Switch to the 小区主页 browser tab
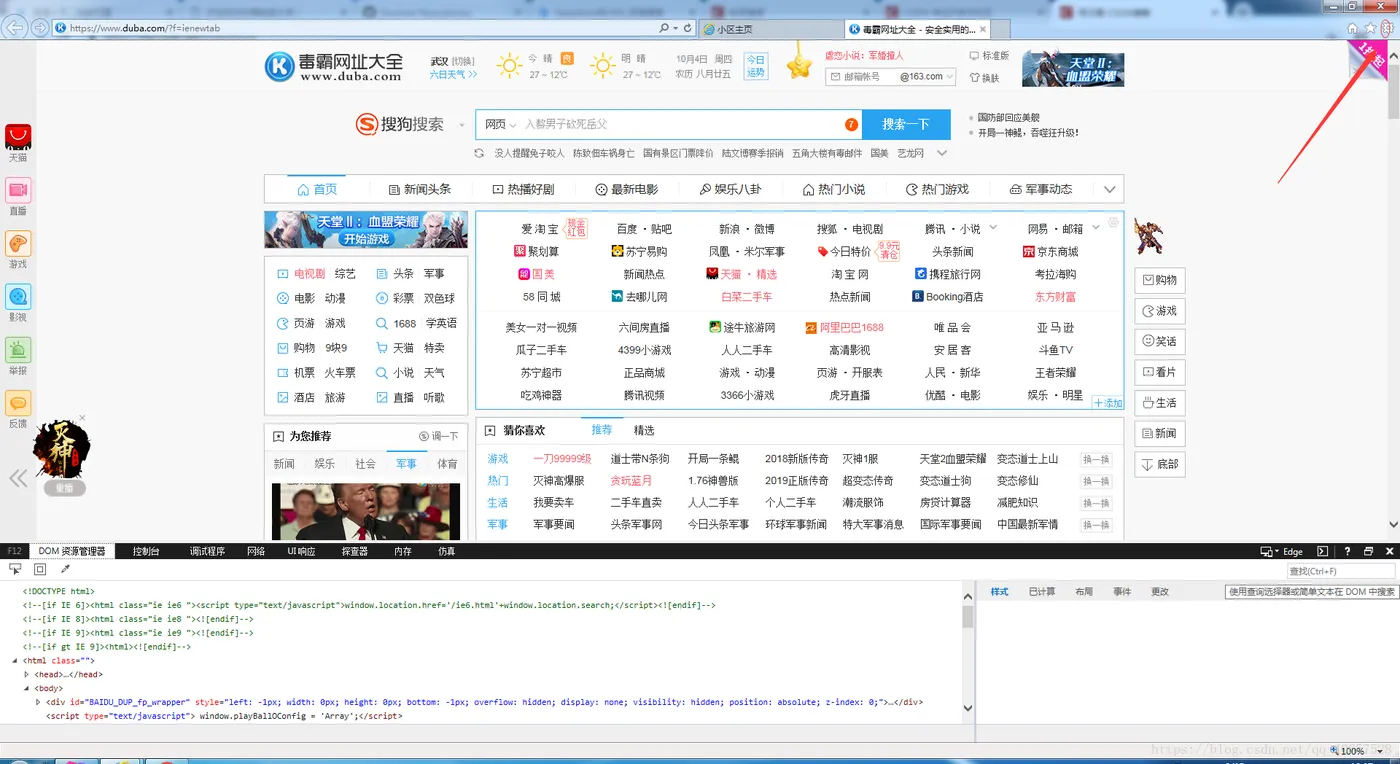The width and height of the screenshot is (1400, 764). (769, 29)
